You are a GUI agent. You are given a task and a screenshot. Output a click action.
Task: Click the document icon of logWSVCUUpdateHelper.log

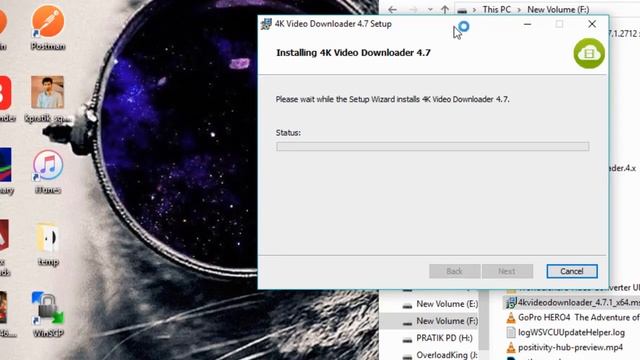click(x=511, y=333)
